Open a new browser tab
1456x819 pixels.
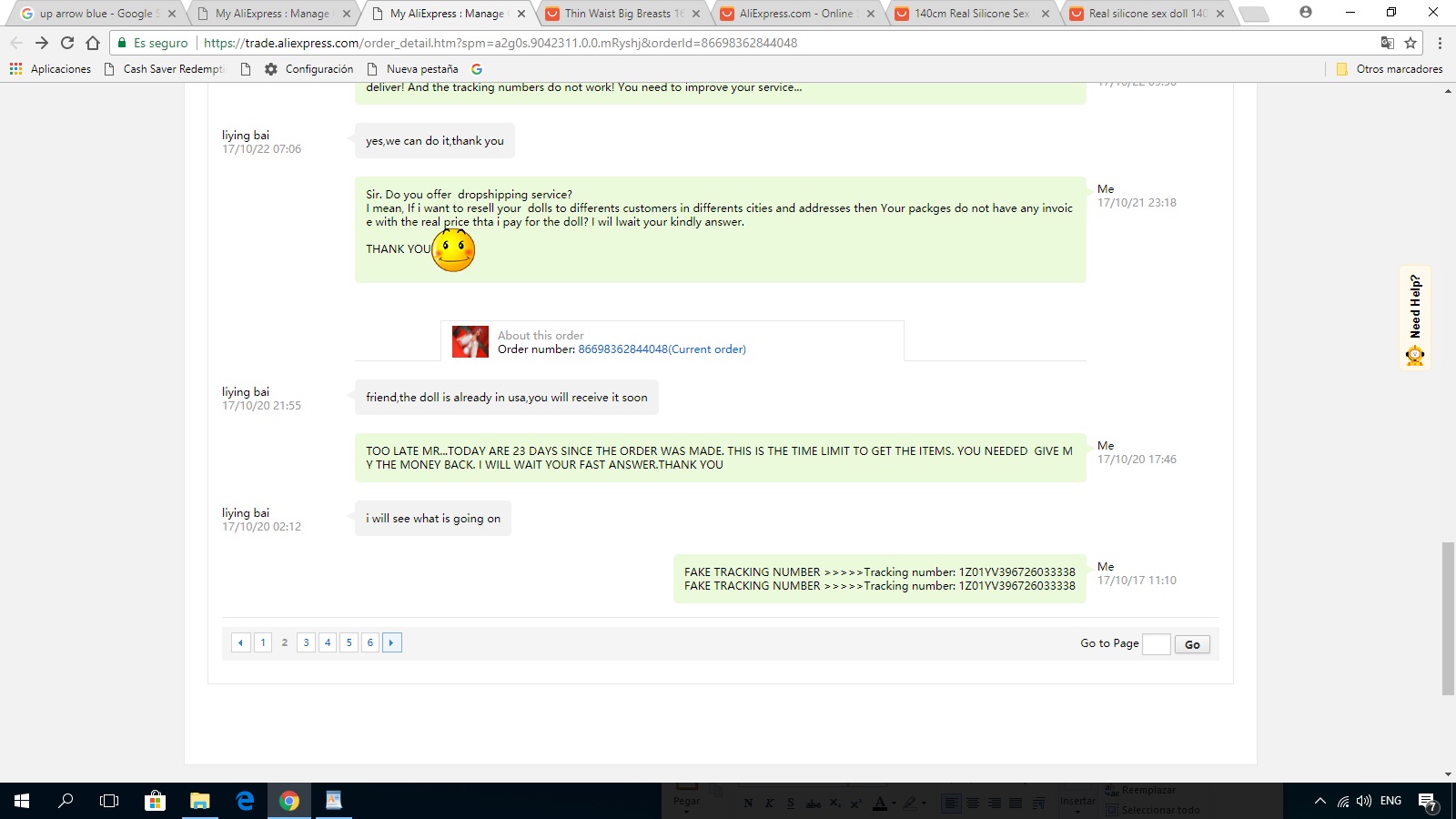1253,14
